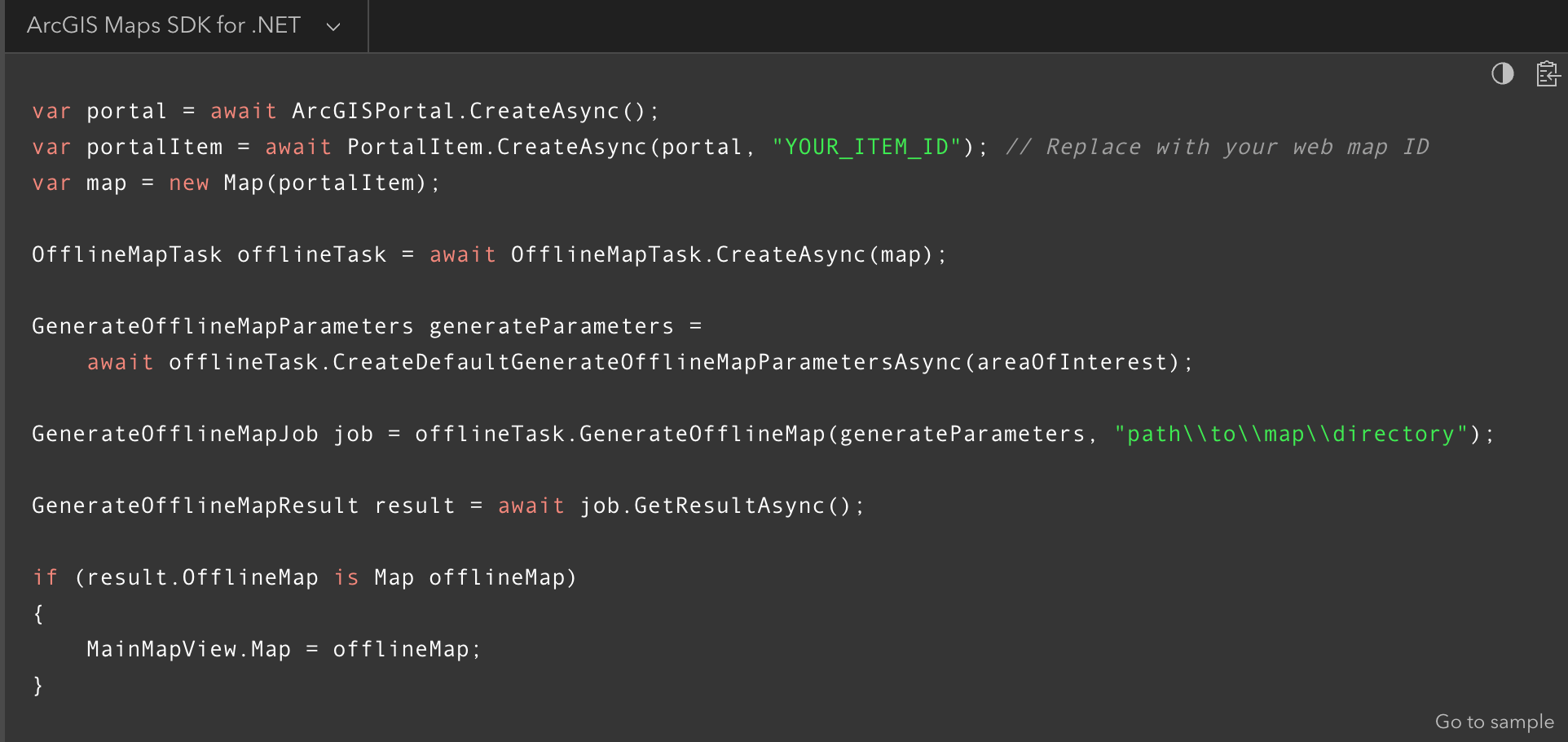The width and height of the screenshot is (1568, 742).
Task: Click CreateDefaultGenerateOfflineMapParametersAsync method name
Action: 646,362
